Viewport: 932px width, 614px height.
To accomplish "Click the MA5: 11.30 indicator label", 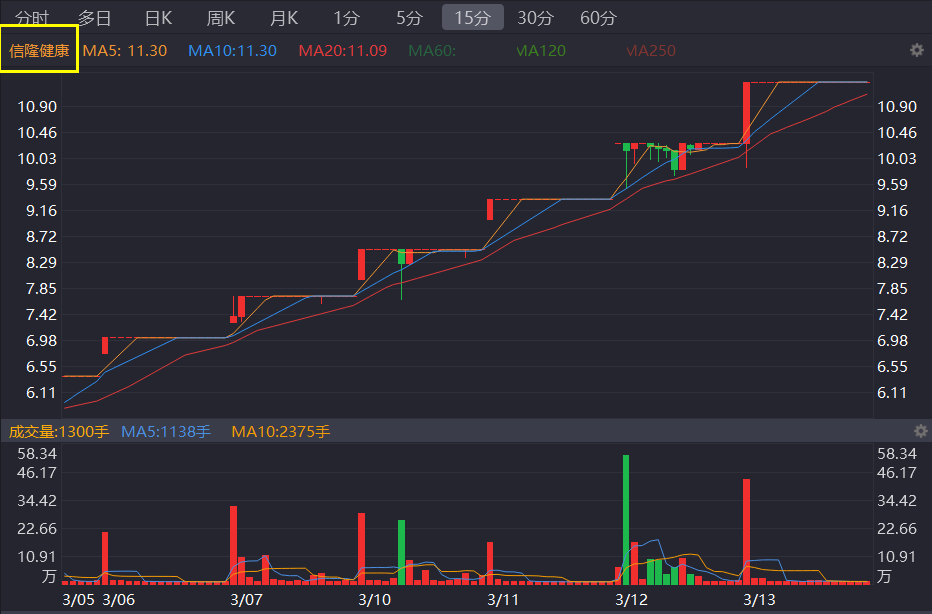I will 125,51.
